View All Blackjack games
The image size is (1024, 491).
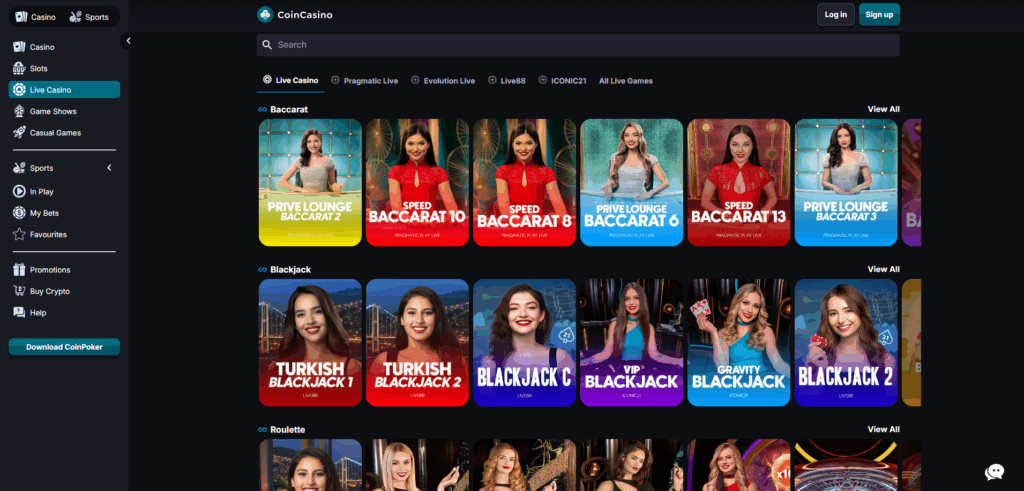883,270
